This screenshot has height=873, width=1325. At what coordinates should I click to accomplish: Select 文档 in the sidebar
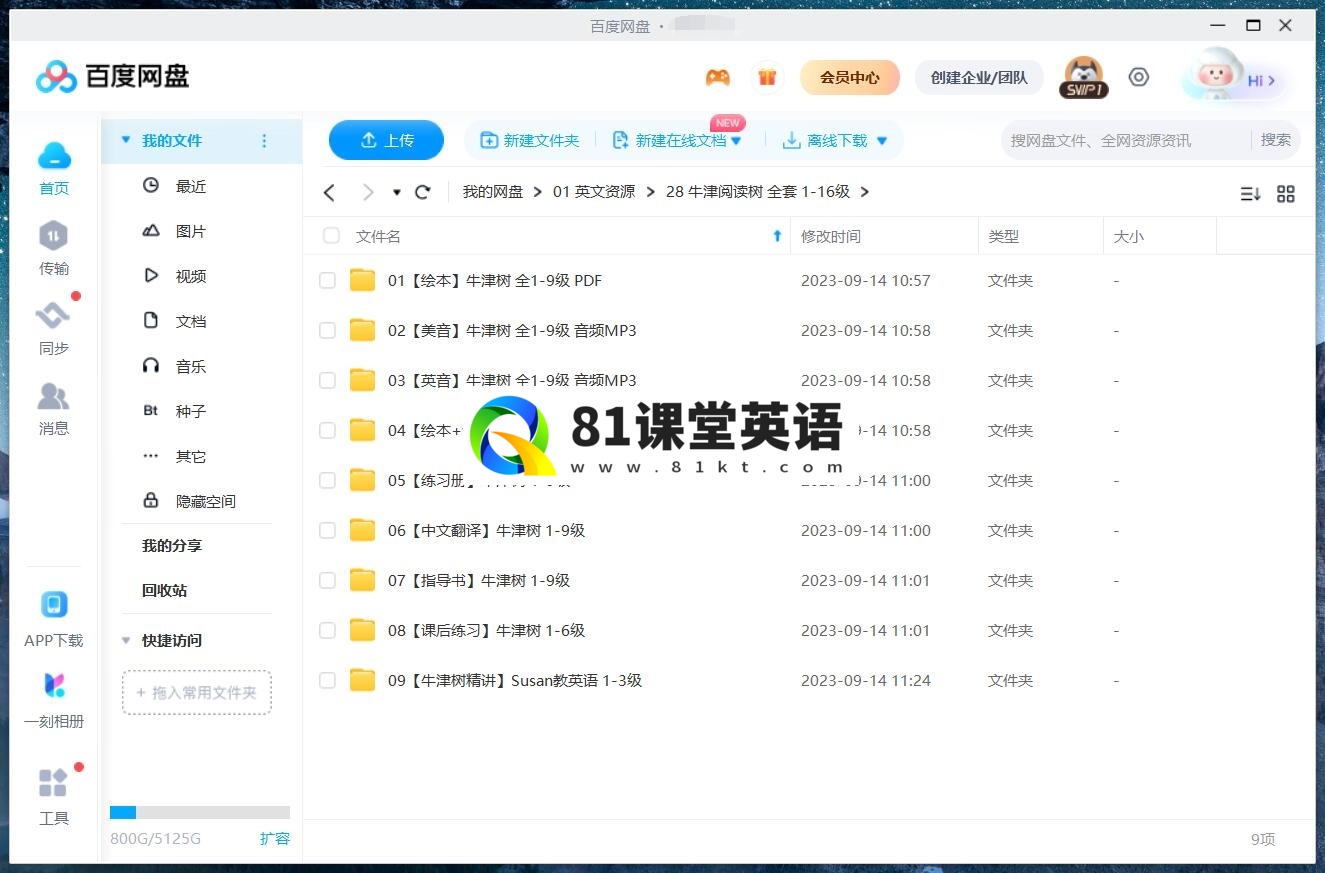pyautogui.click(x=190, y=321)
